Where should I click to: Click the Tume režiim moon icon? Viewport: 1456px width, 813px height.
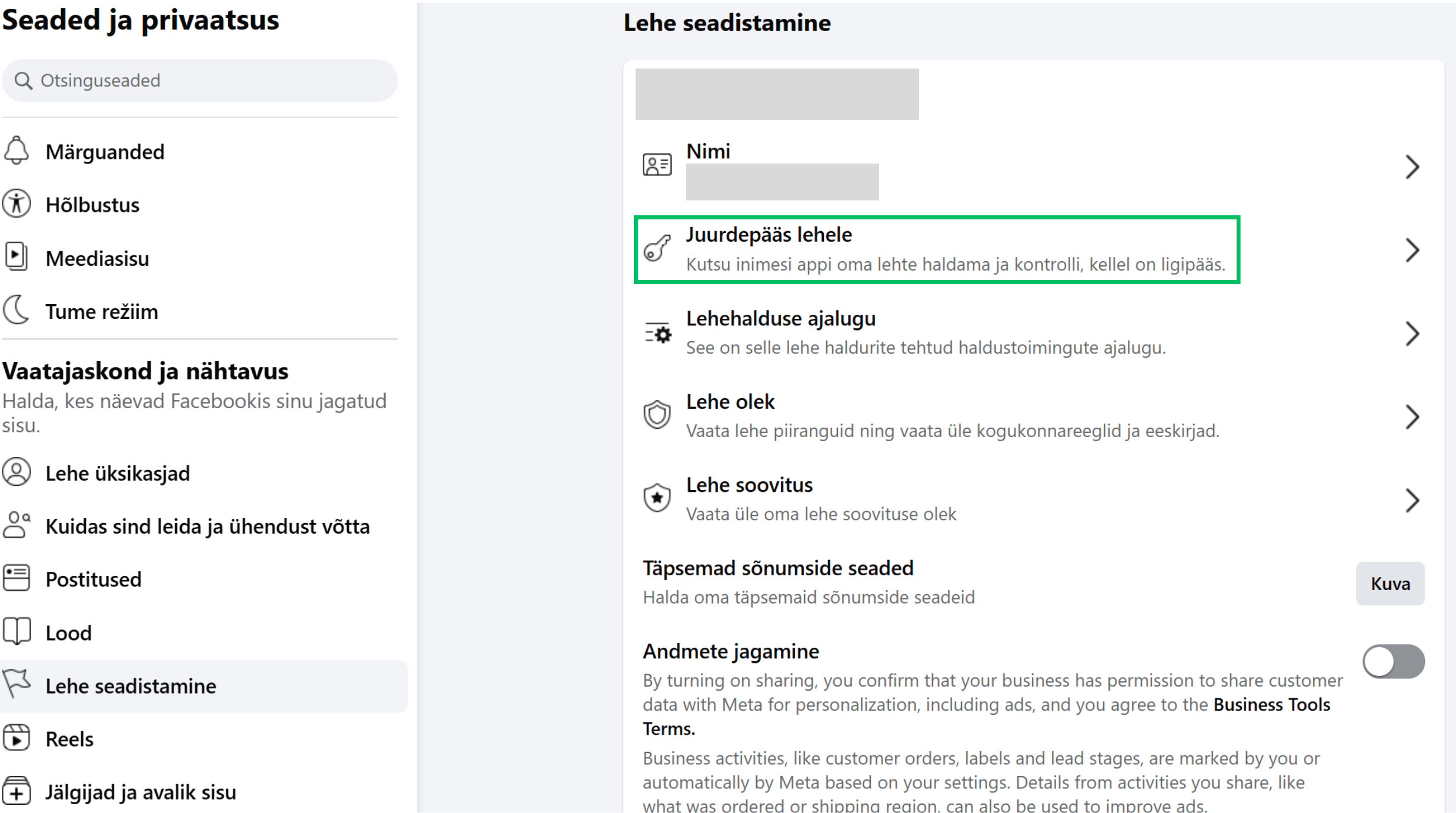click(x=16, y=311)
